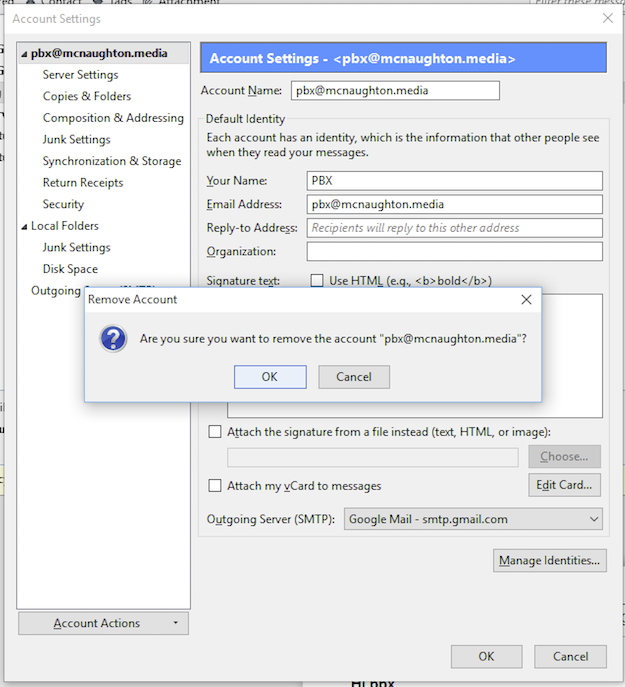This screenshot has width=625, height=687.
Task: Open the Security settings page
Action: [x=63, y=204]
